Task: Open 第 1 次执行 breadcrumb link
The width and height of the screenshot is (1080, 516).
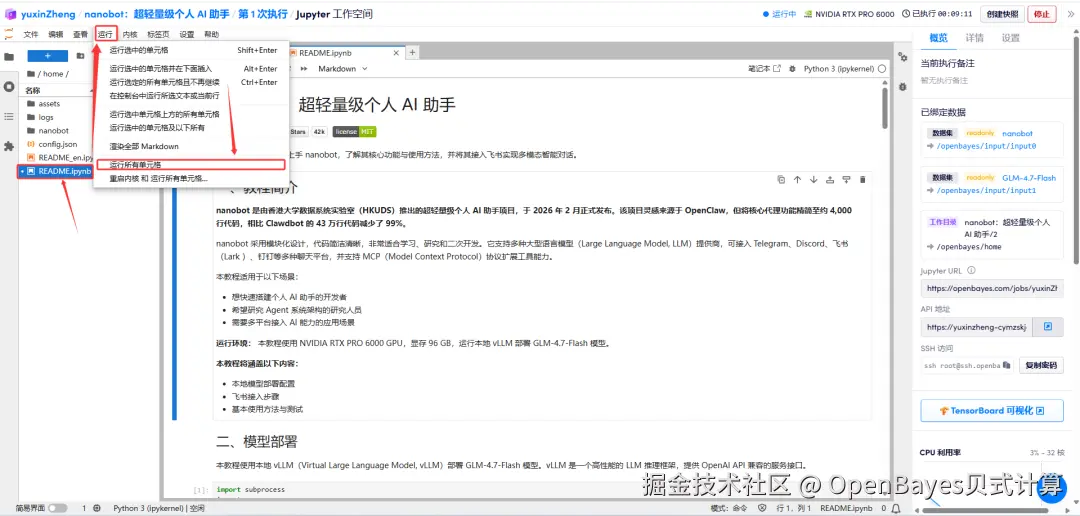Action: point(262,14)
